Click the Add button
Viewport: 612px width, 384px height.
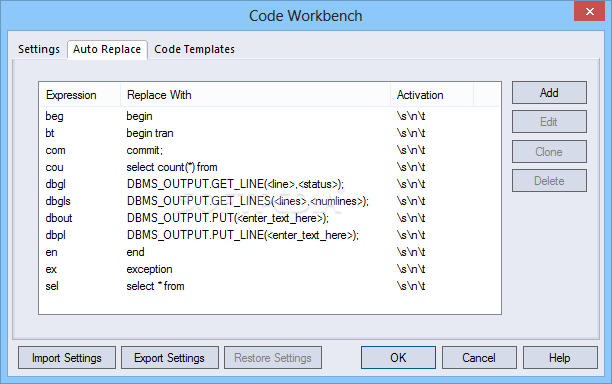(x=549, y=92)
